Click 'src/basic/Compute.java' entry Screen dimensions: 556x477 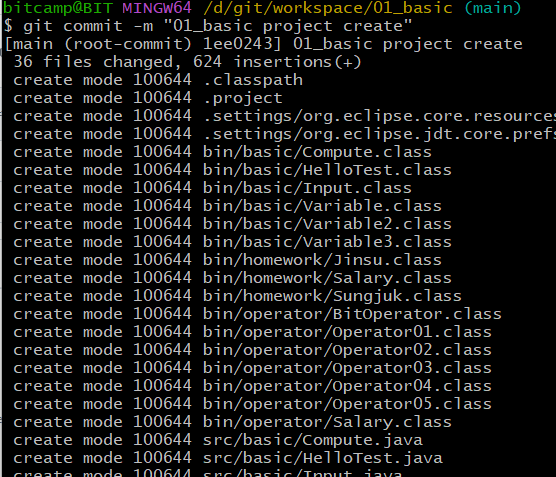(x=312, y=440)
